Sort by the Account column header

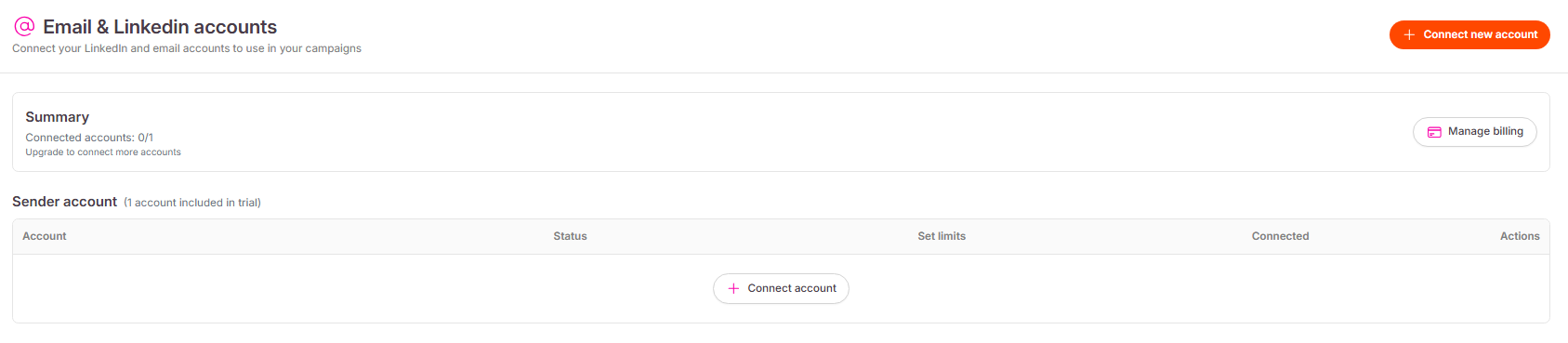tap(45, 236)
